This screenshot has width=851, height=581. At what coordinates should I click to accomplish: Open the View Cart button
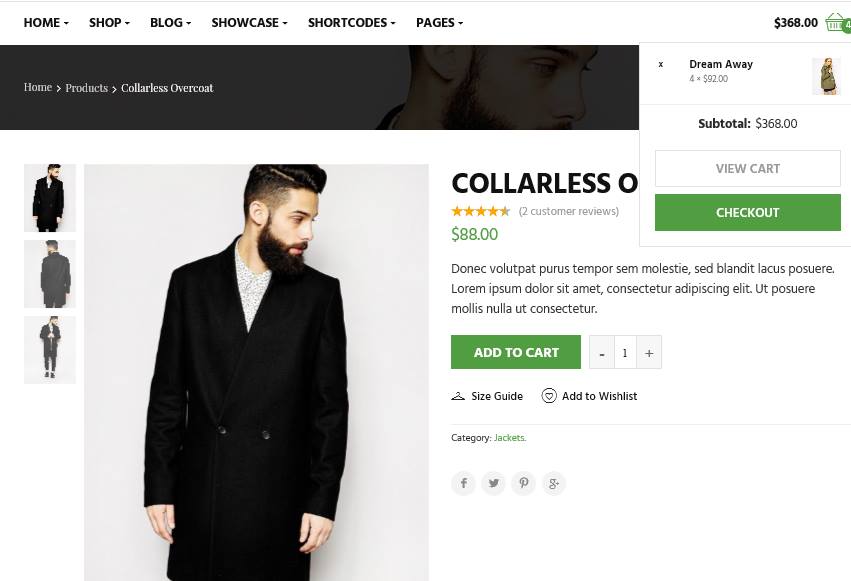tap(747, 168)
